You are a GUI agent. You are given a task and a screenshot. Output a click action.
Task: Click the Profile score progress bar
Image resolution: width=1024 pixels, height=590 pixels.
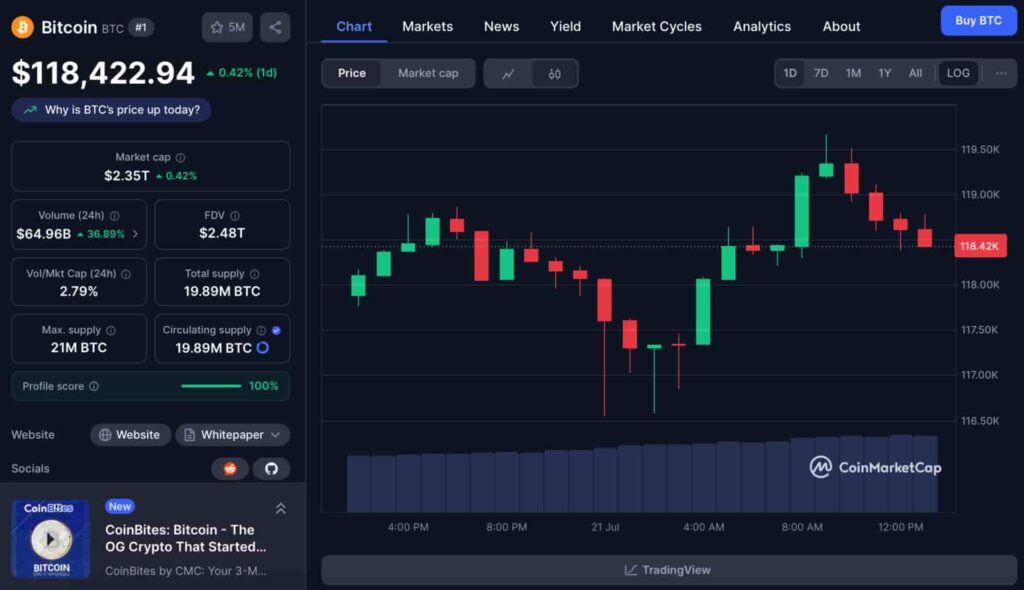tap(211, 386)
